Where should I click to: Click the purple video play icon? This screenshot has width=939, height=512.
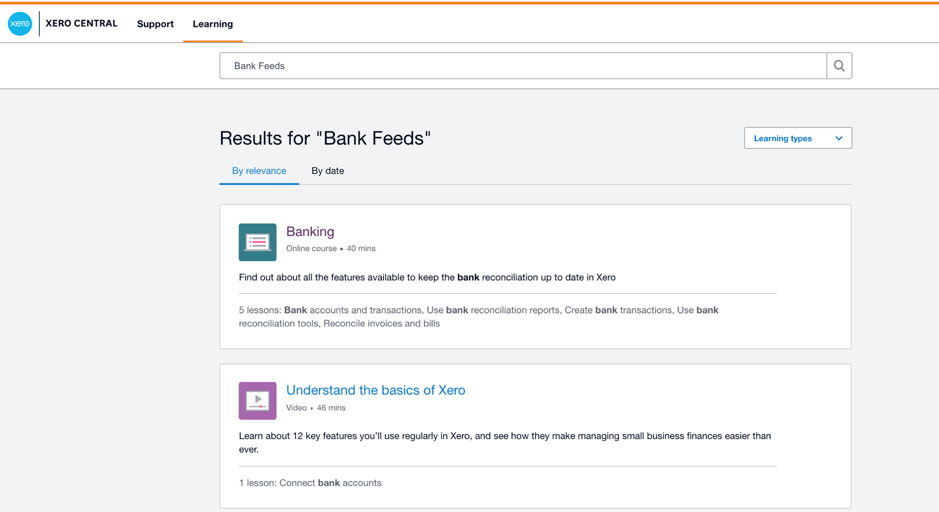(x=258, y=401)
